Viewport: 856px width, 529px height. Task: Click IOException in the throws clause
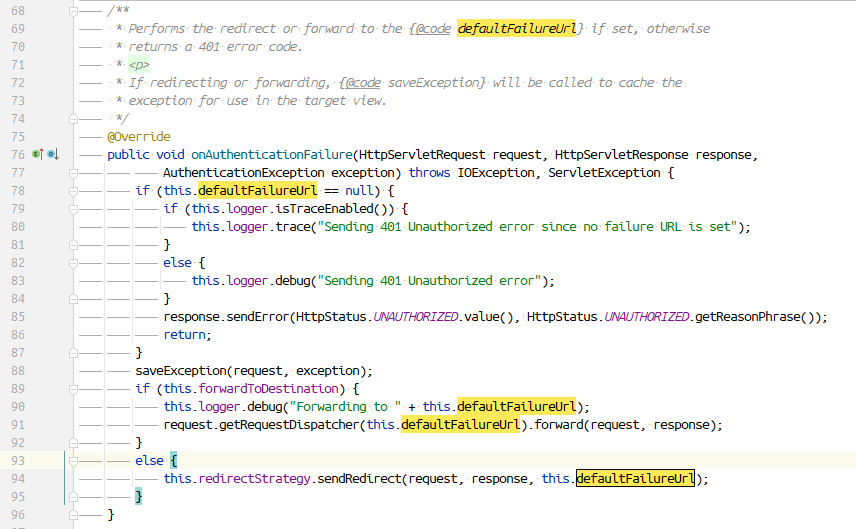(x=496, y=173)
